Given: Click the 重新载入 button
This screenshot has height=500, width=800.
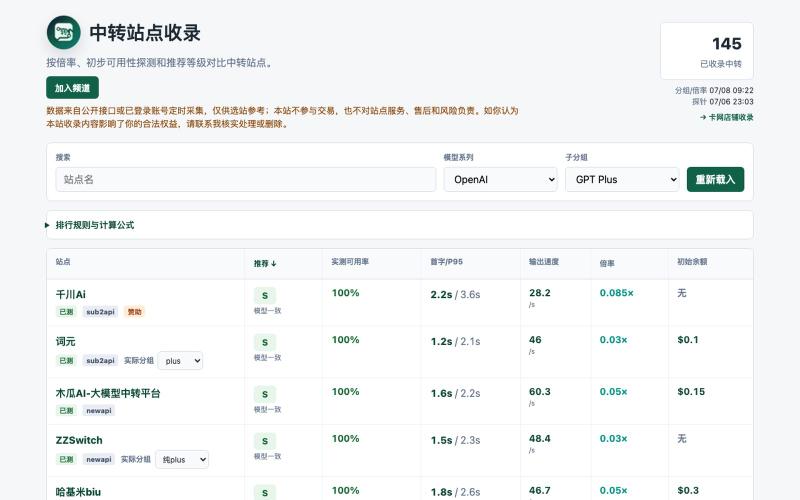Looking at the screenshot, I should (715, 180).
